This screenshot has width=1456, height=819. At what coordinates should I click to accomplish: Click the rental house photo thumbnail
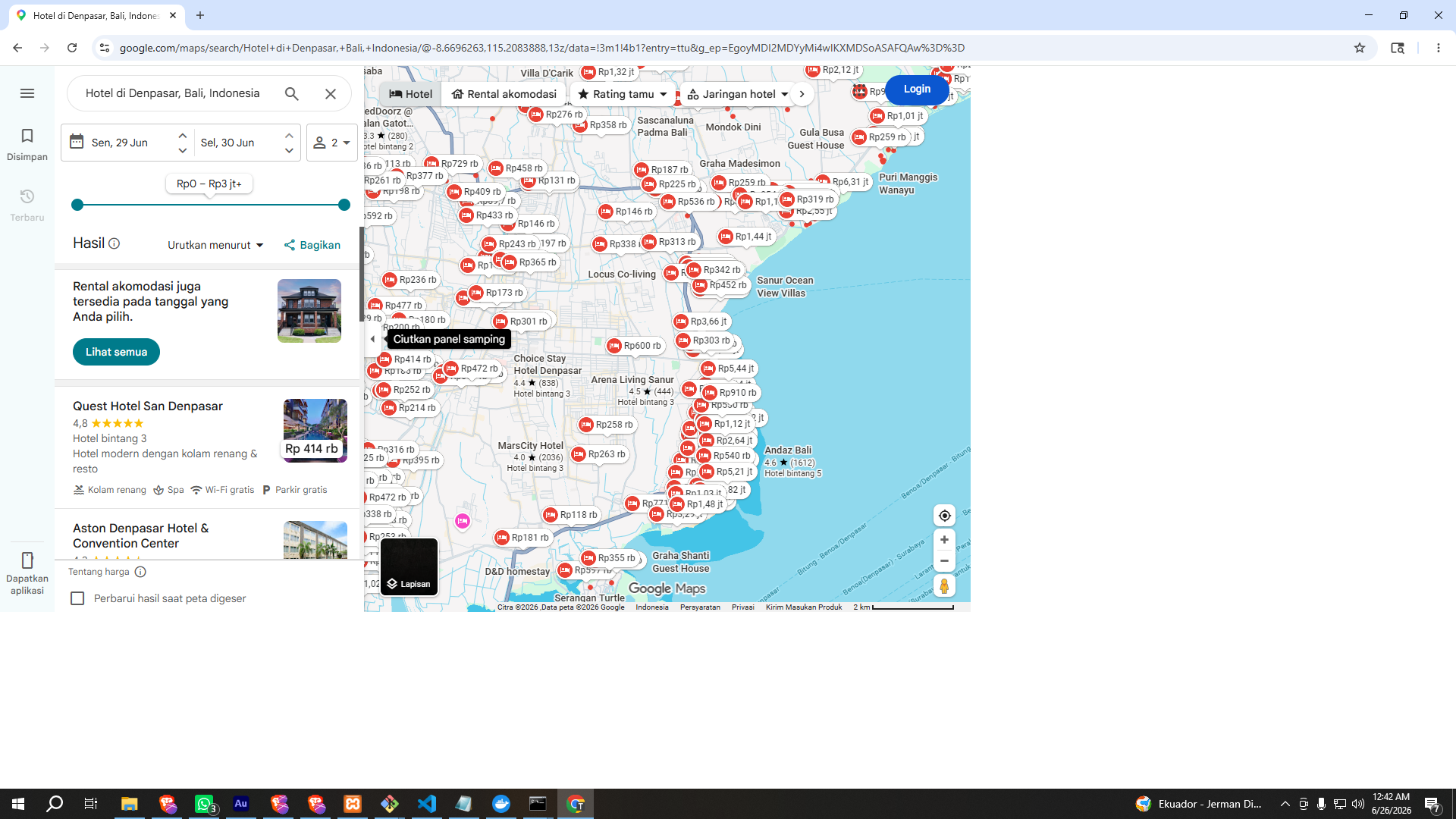tap(309, 311)
